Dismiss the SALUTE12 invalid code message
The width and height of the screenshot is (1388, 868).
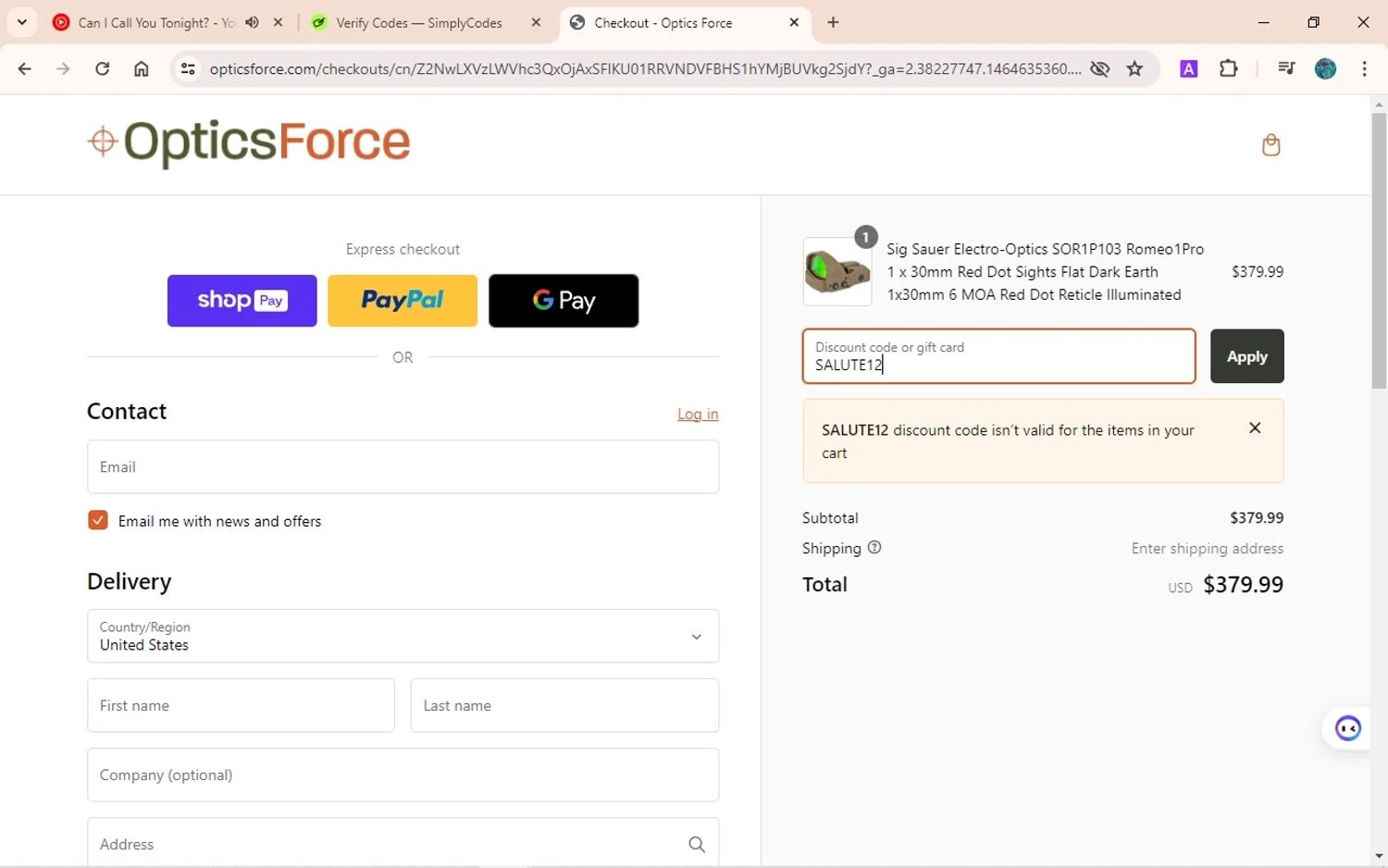pos(1255,428)
